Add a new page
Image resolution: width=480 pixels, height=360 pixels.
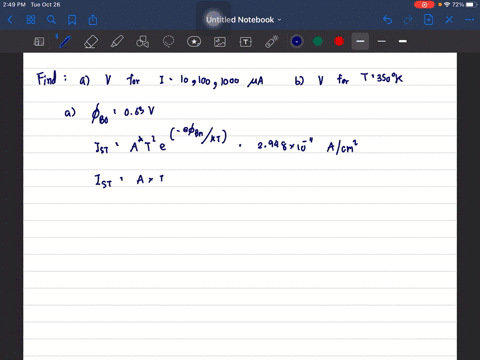point(428,20)
